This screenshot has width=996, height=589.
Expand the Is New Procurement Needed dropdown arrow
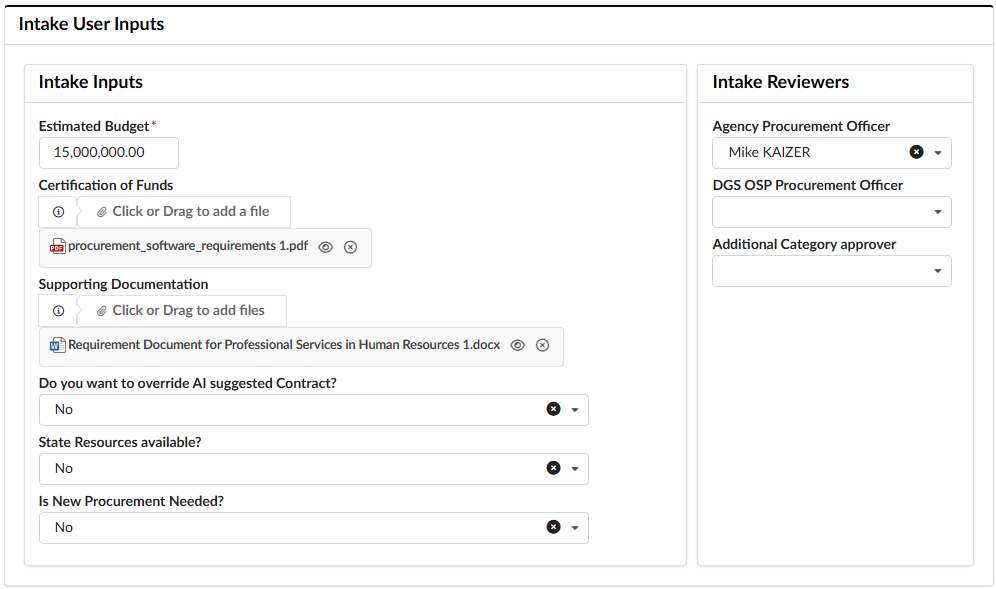[575, 528]
